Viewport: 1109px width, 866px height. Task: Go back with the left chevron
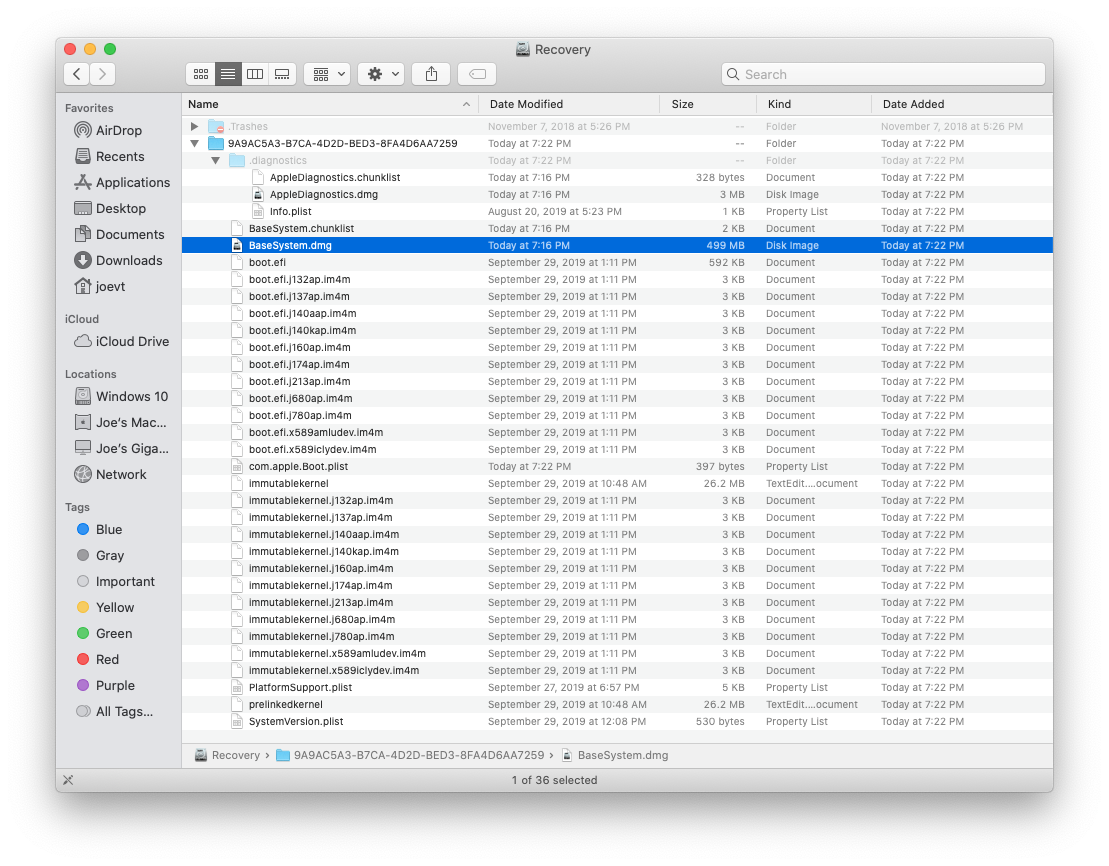[76, 74]
